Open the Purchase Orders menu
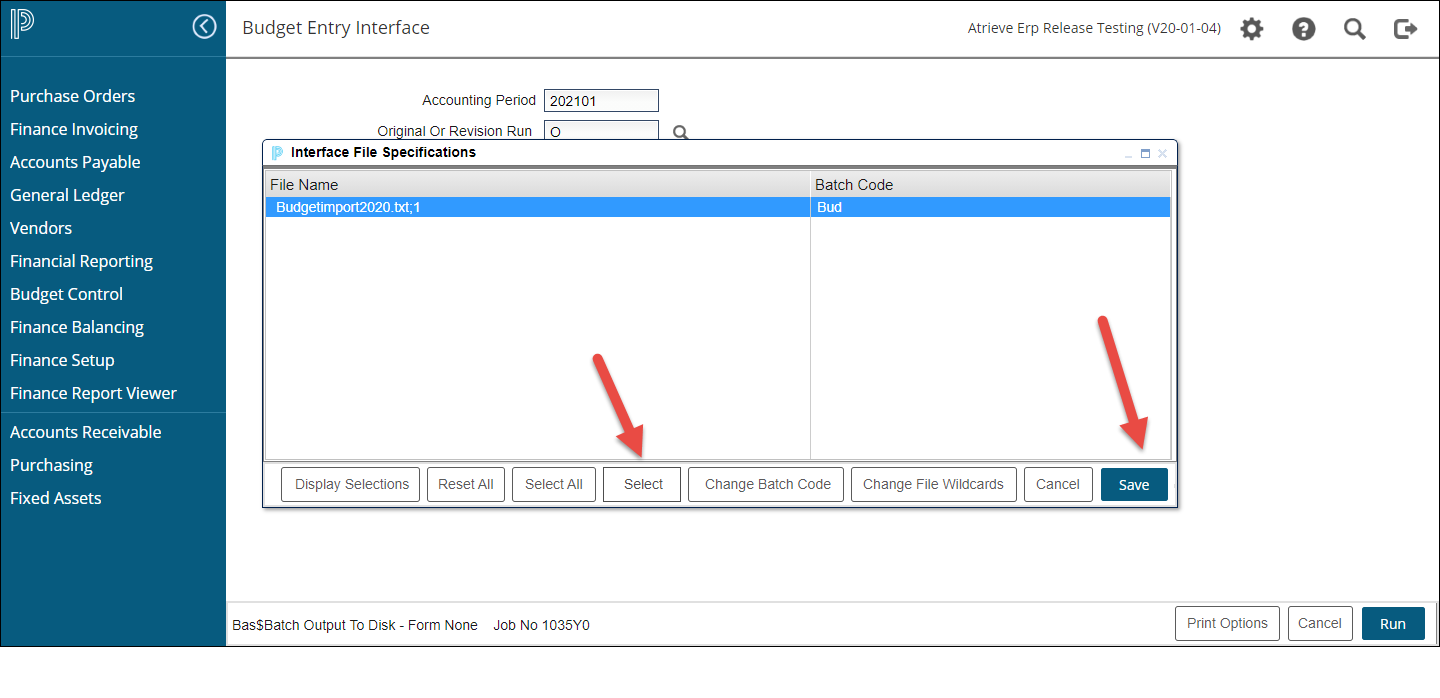The height and width of the screenshot is (698, 1440). click(73, 96)
